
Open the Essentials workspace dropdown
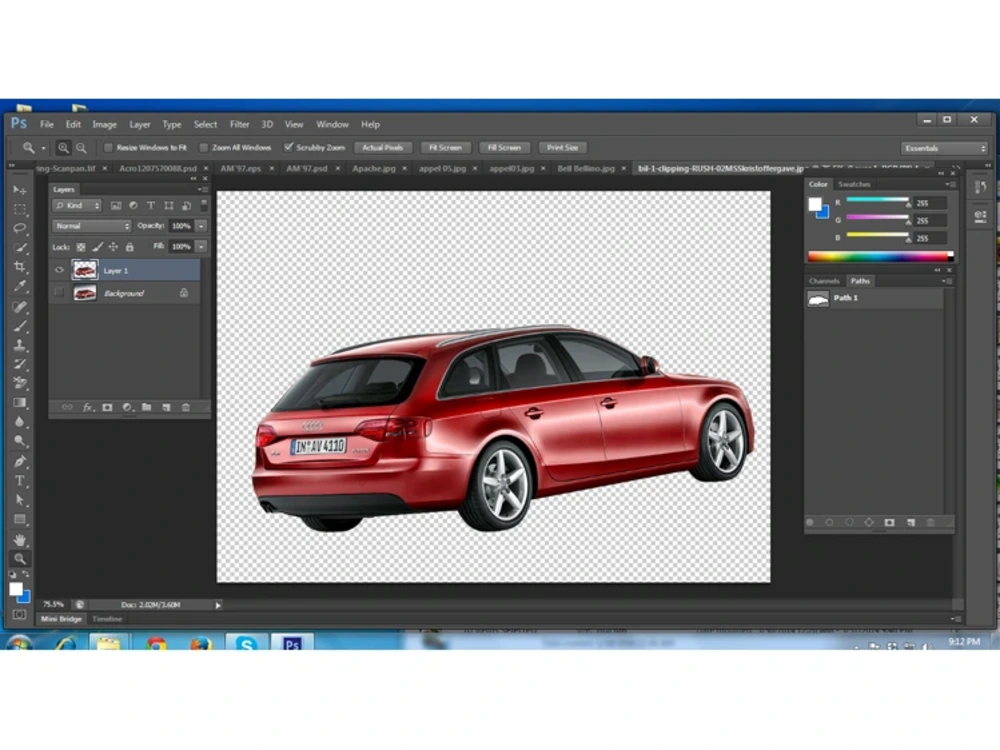[944, 148]
